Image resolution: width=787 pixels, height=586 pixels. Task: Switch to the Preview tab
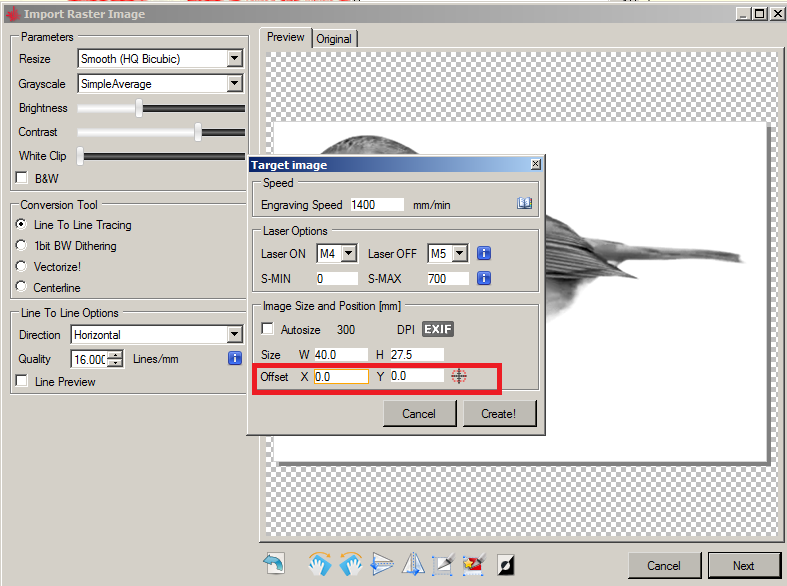pyautogui.click(x=286, y=37)
